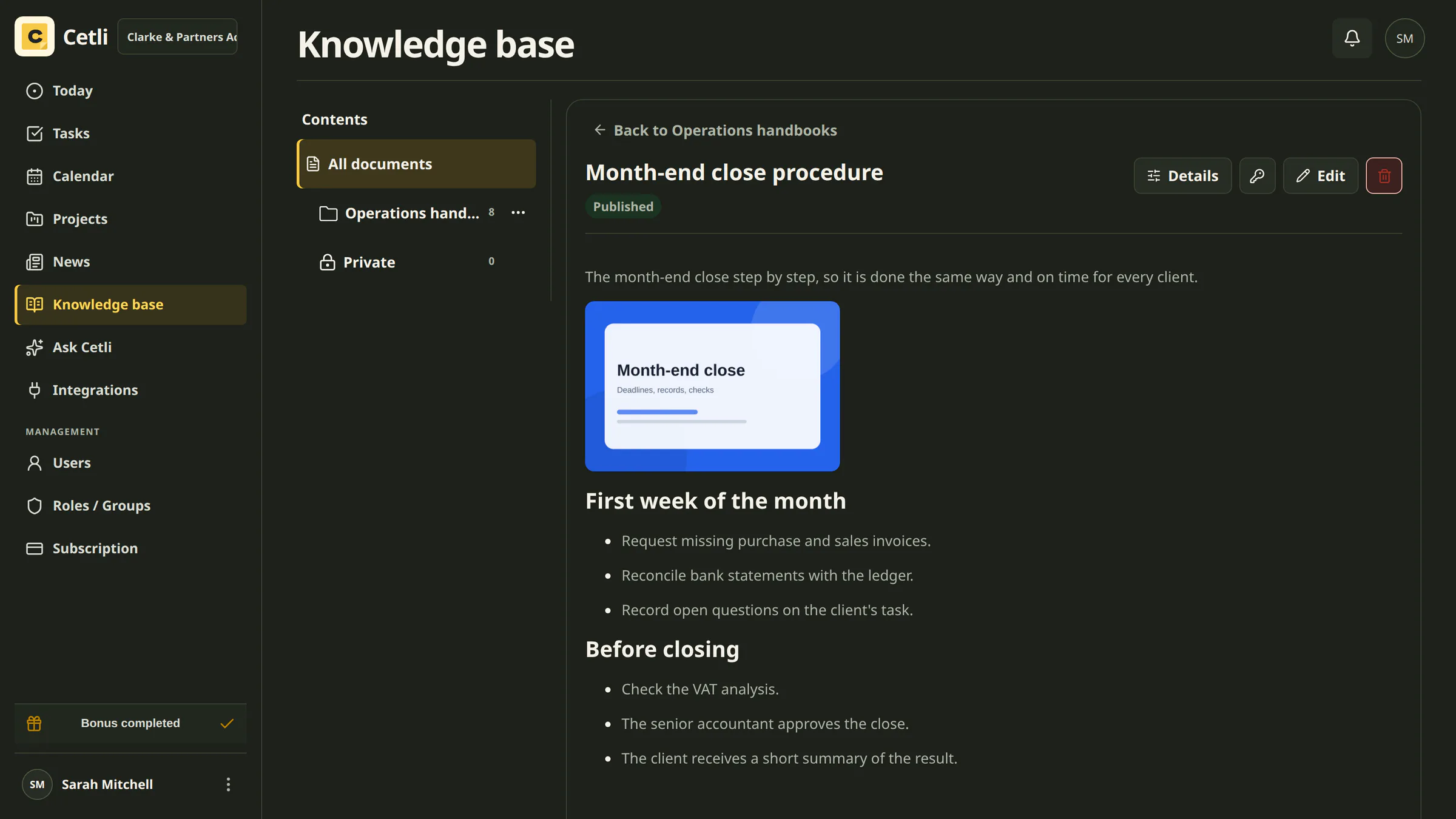Open more options for Operations handbooks
Image resolution: width=1456 pixels, height=819 pixels.
pos(518,212)
